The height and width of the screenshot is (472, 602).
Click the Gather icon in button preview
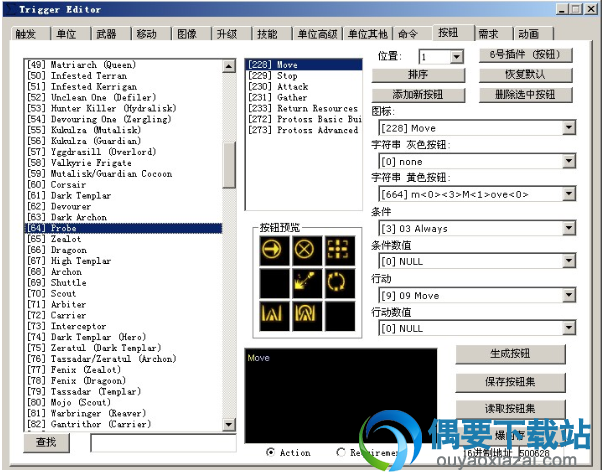(306, 283)
